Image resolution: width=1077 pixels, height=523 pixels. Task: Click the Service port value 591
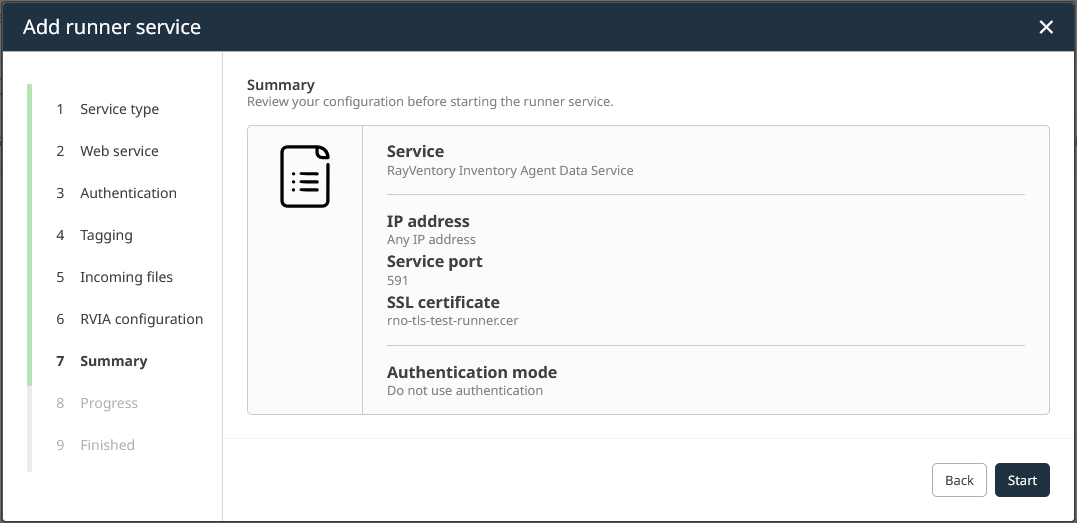click(x=397, y=280)
